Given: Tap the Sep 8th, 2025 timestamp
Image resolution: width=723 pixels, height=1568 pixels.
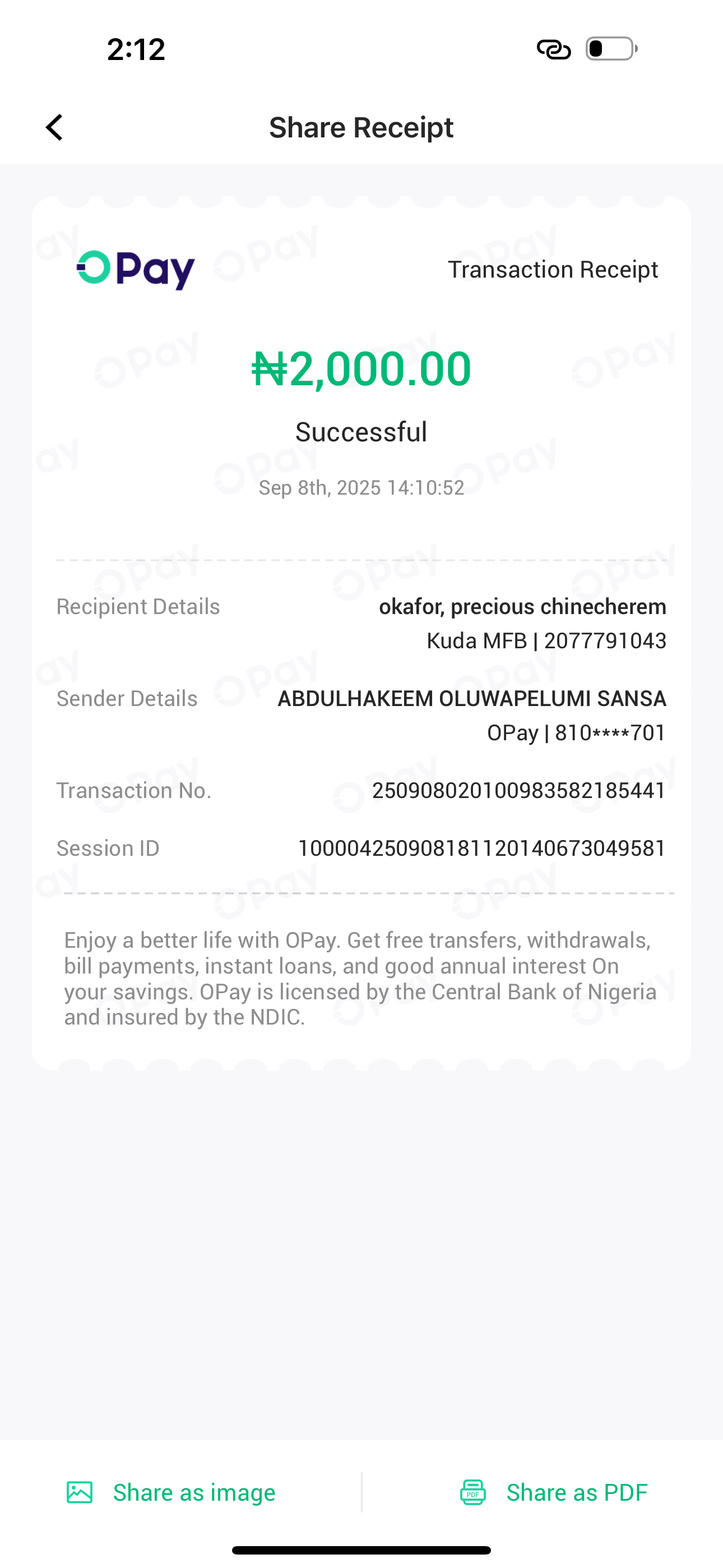Looking at the screenshot, I should [361, 487].
